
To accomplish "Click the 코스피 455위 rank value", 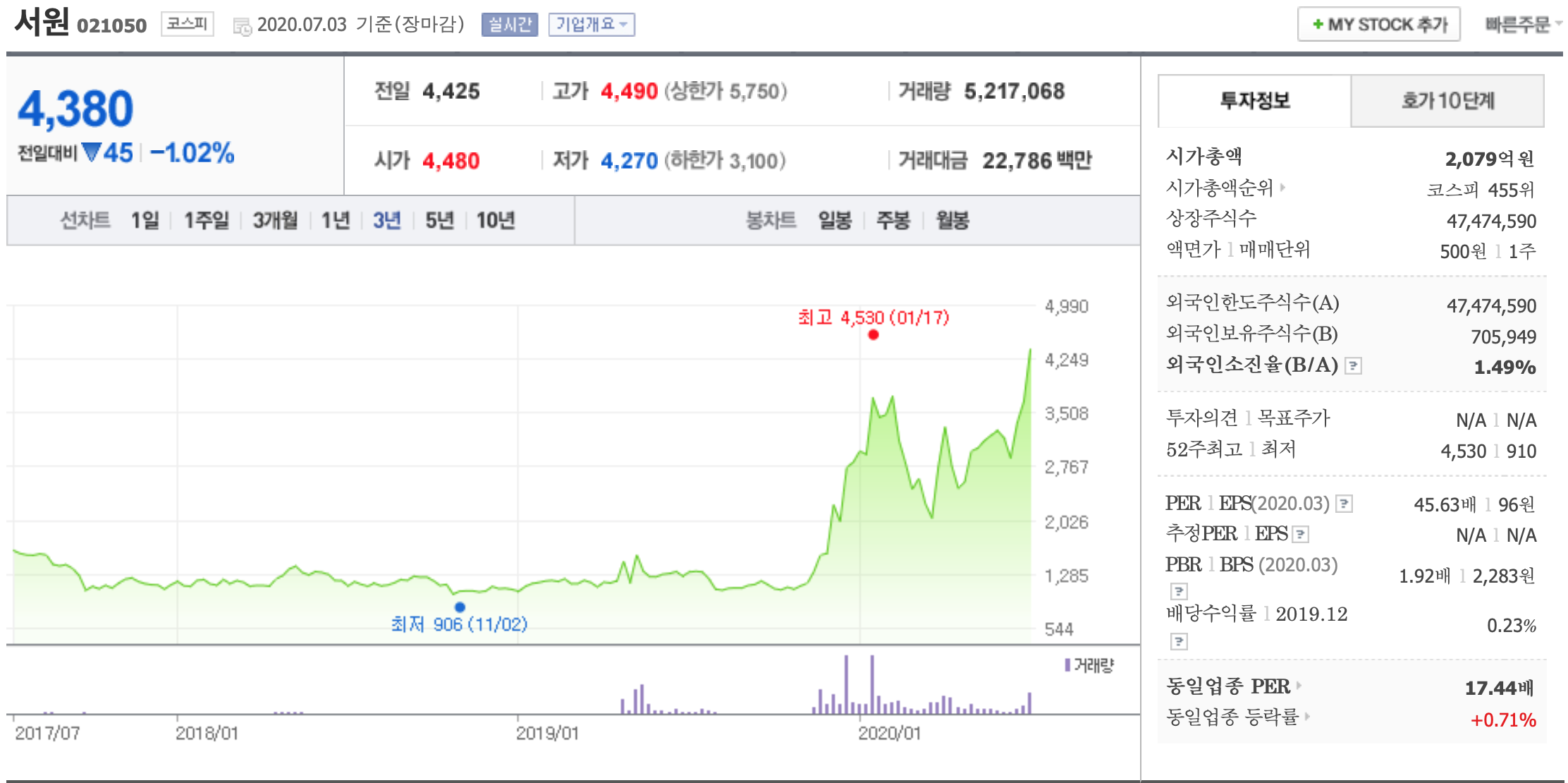I will [x=1481, y=190].
